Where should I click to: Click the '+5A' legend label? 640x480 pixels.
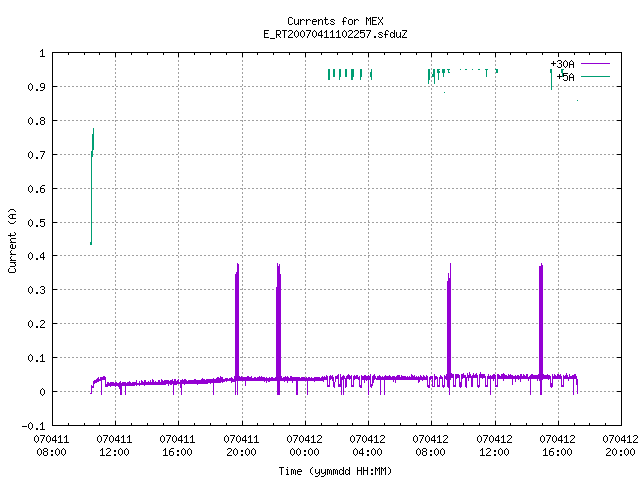566,77
